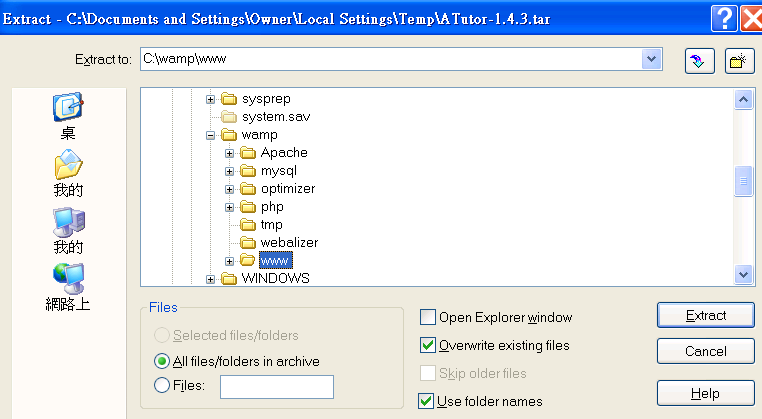The height and width of the screenshot is (419, 762).
Task: Select the 'optimizer' folder name in tree
Action: point(288,189)
